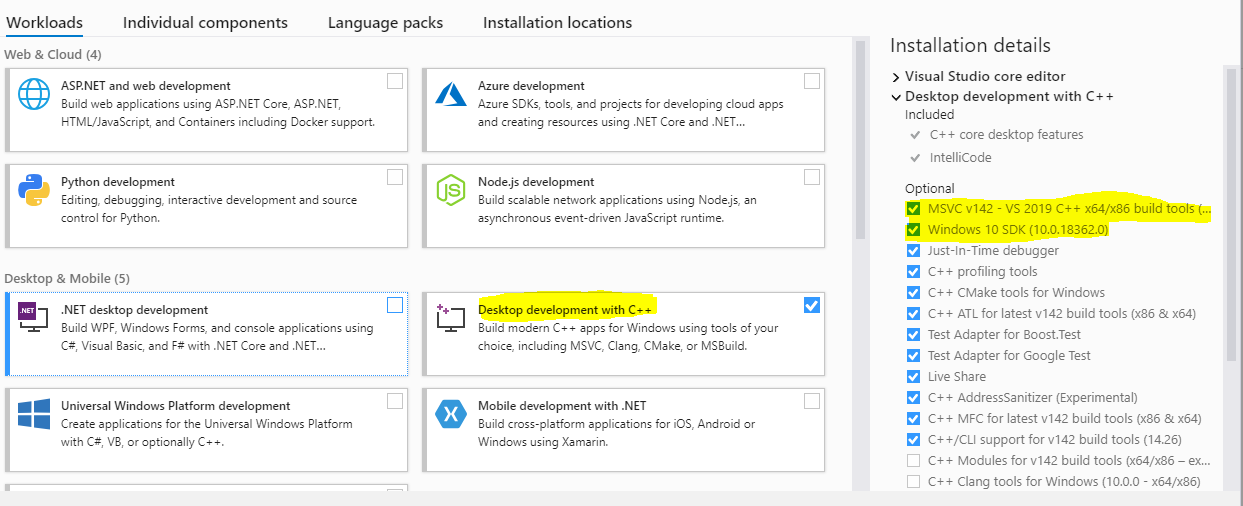Check the Azure development workload box

812,81
